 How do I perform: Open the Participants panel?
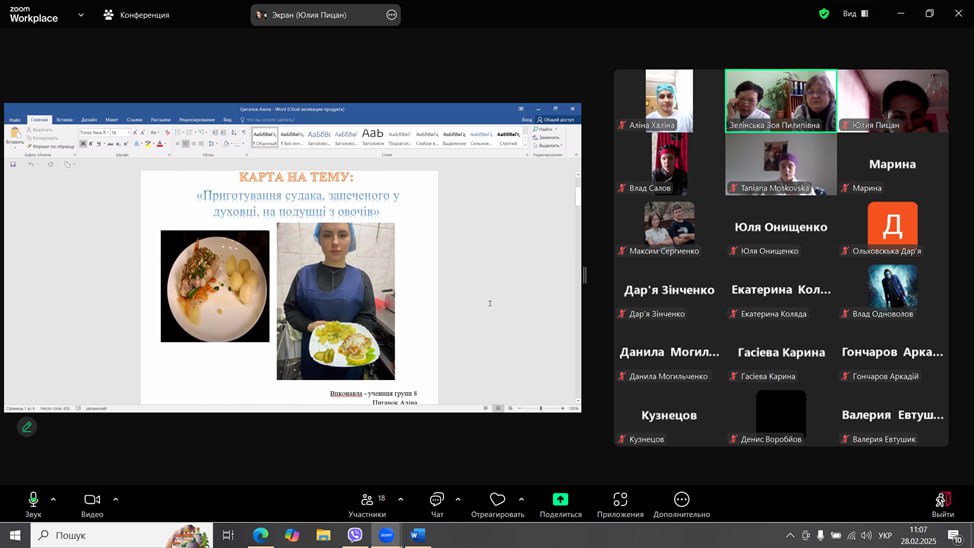(367, 501)
